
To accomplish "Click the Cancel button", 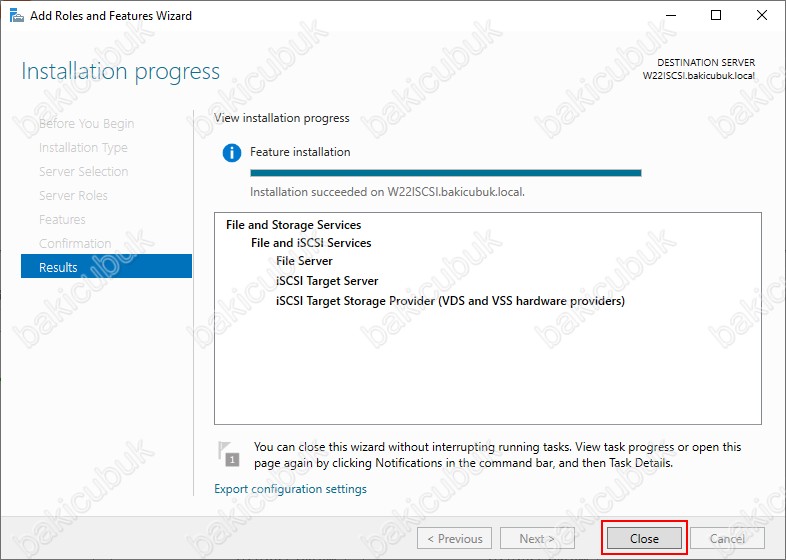I will pos(727,538).
